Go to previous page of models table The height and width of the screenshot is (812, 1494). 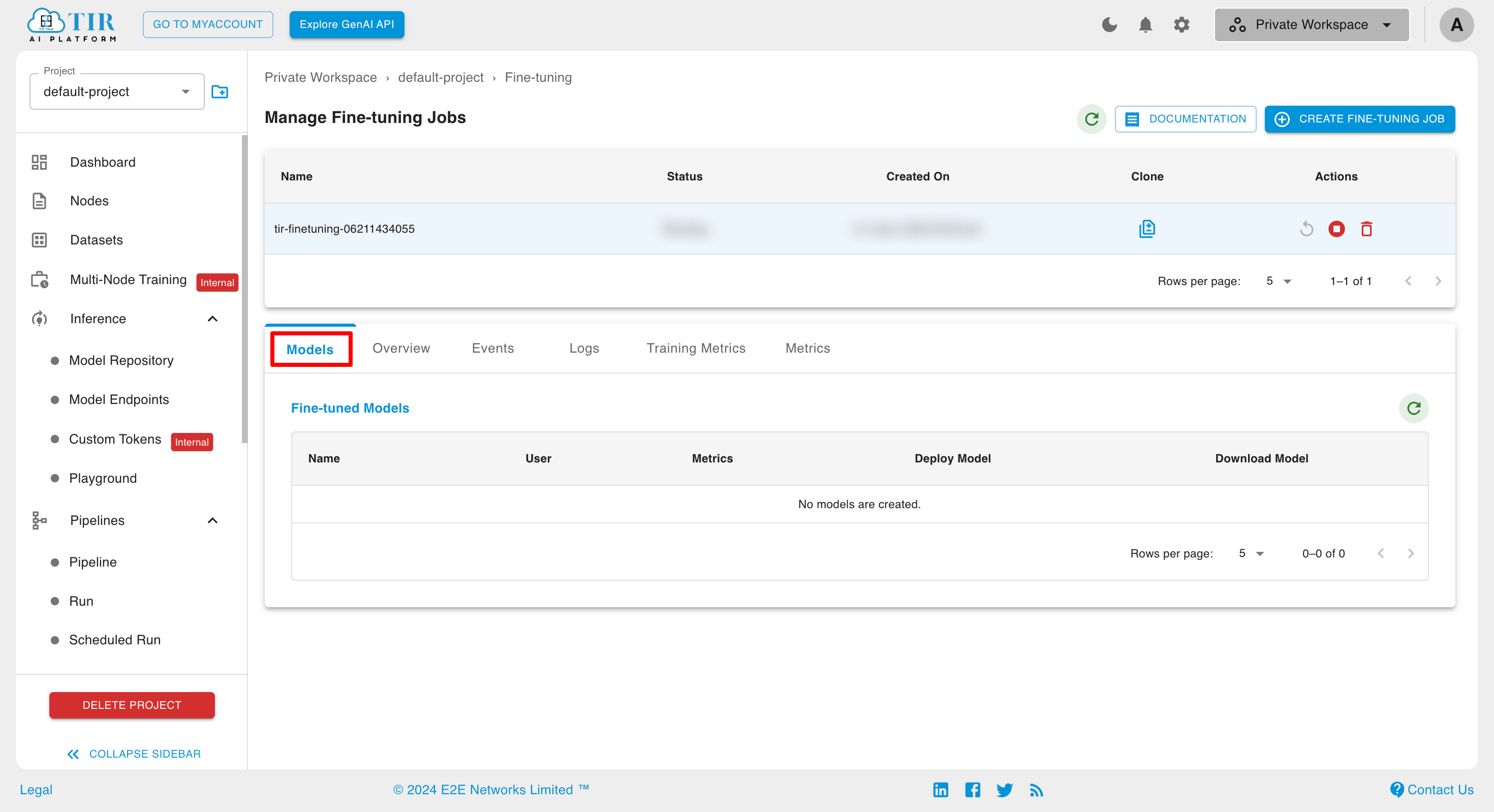(1380, 553)
